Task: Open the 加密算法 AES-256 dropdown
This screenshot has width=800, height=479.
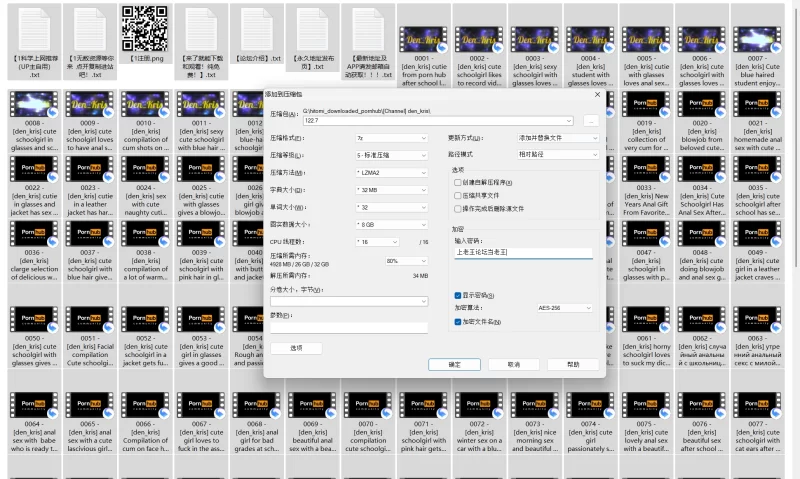Action: [x=564, y=309]
